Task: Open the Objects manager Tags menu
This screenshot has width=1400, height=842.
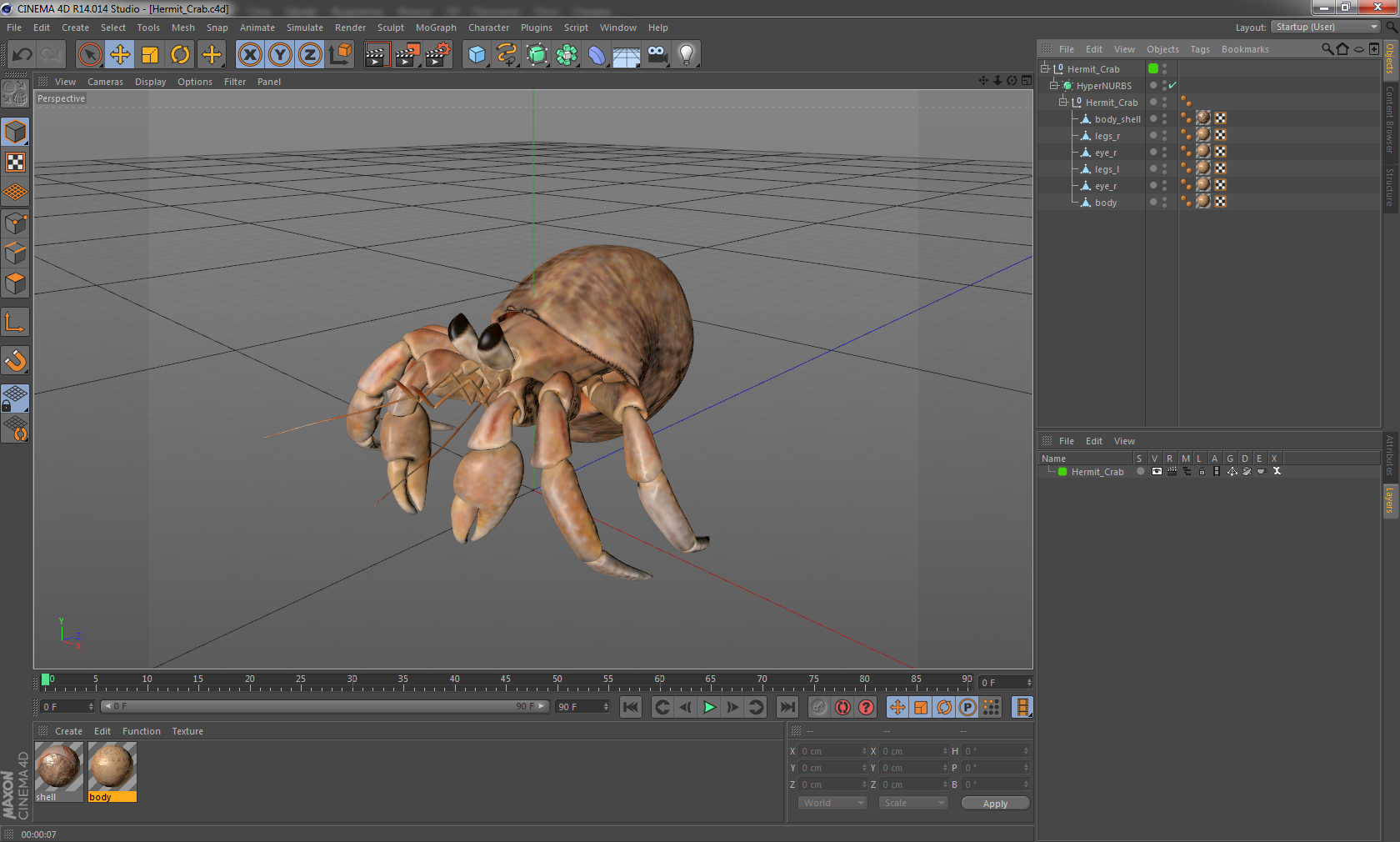Action: click(x=1200, y=49)
